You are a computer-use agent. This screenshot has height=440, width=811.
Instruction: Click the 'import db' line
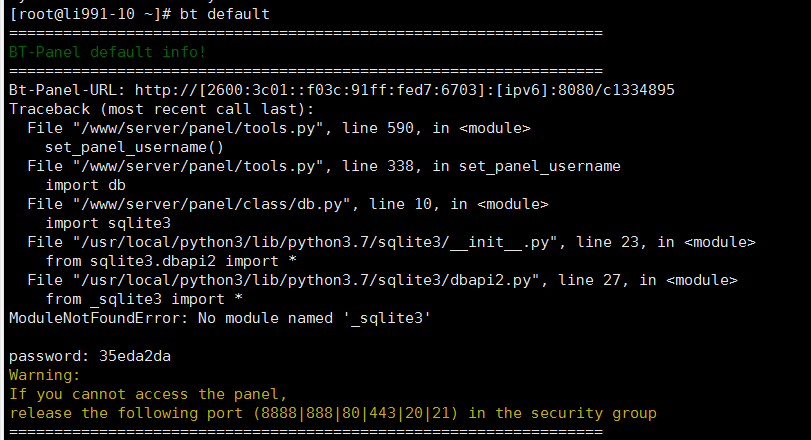(85, 185)
